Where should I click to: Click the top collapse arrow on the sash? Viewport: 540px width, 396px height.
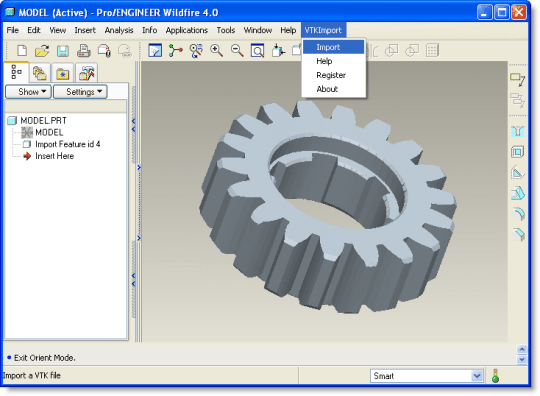click(134, 121)
